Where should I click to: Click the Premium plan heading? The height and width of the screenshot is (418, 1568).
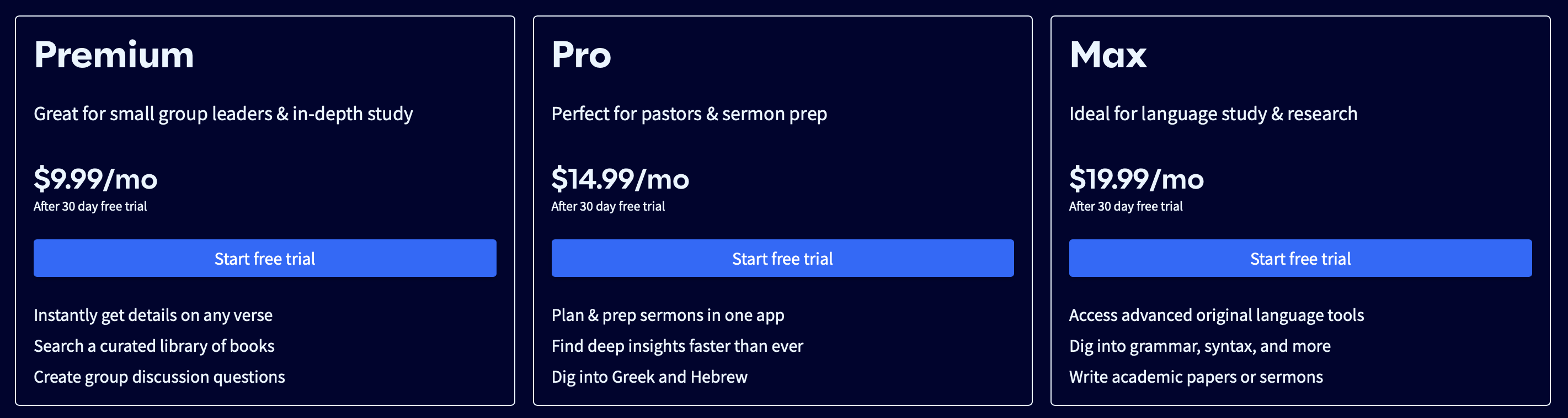(114, 55)
